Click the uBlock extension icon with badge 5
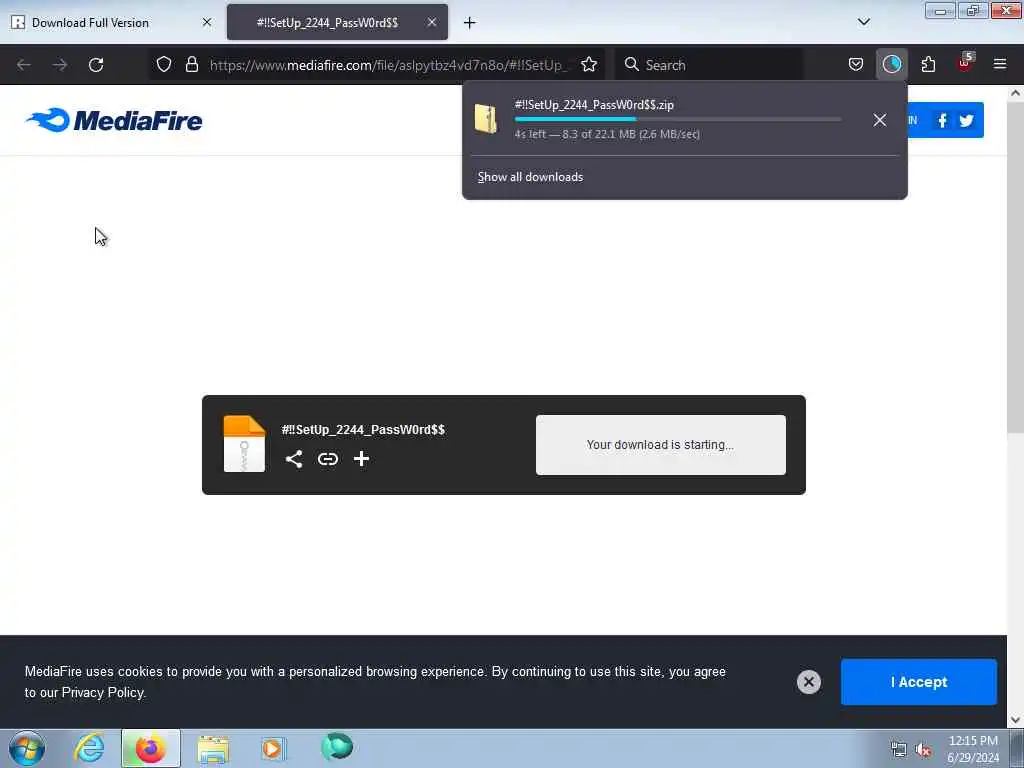 point(965,63)
